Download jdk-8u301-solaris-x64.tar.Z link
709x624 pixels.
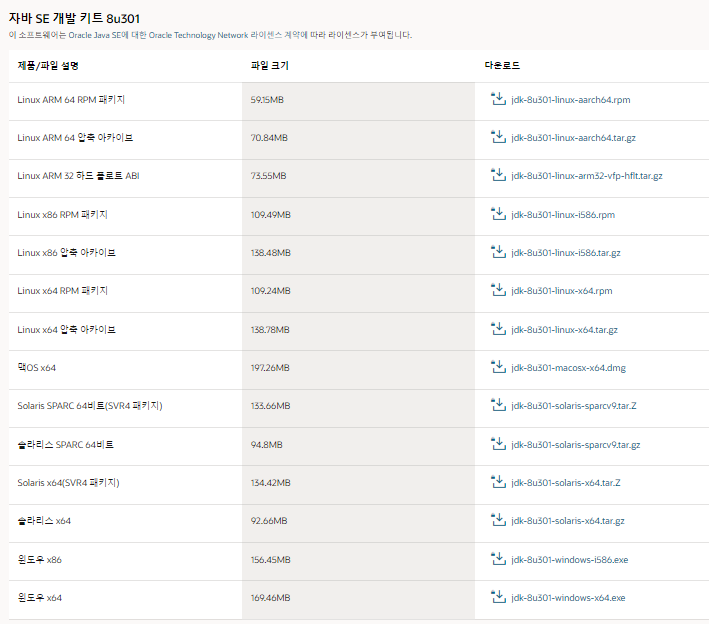pos(566,482)
